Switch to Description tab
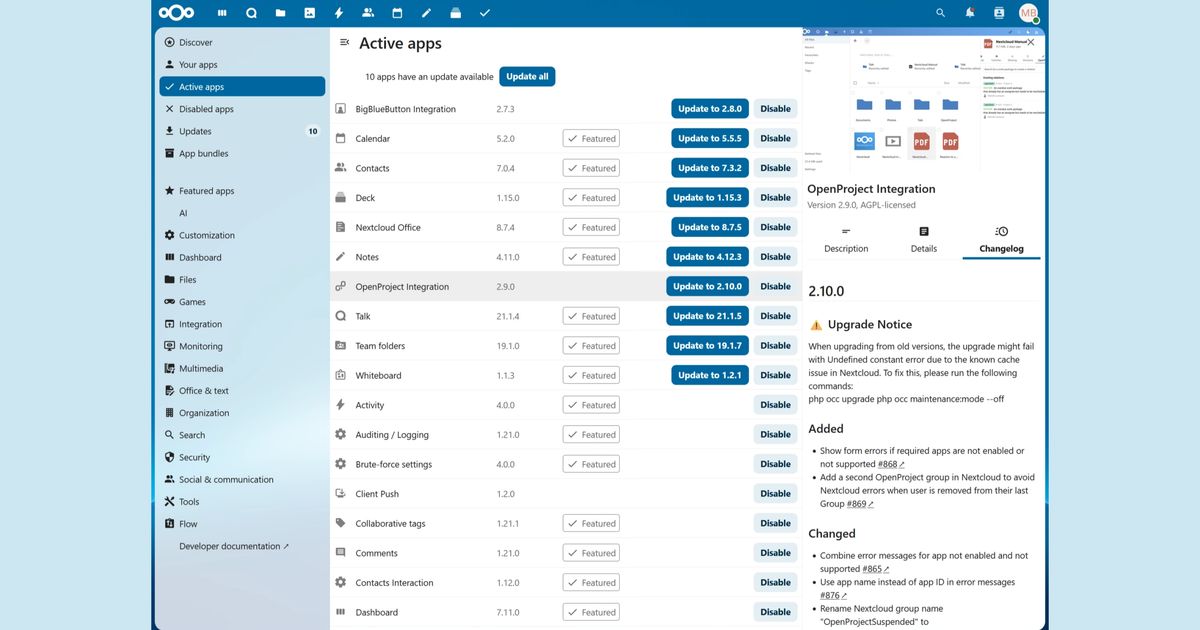The height and width of the screenshot is (630, 1200). point(846,240)
